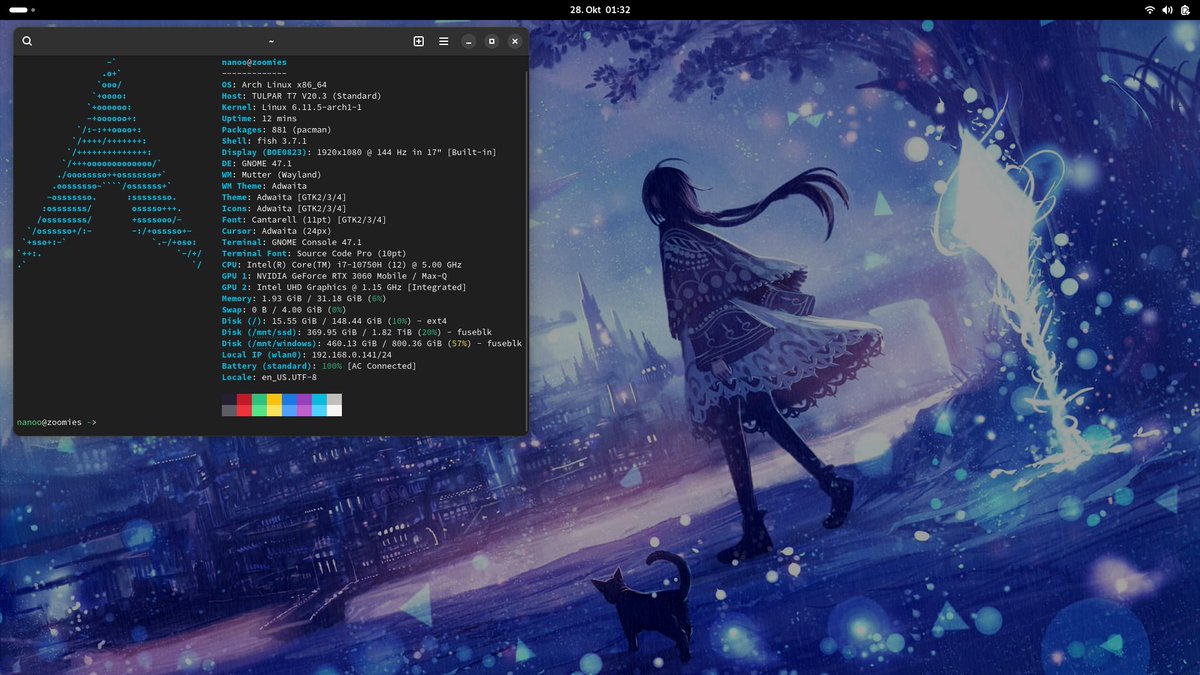The height and width of the screenshot is (675, 1200).
Task: Click the 'Display (BOE0823)' line
Action: tap(359, 152)
